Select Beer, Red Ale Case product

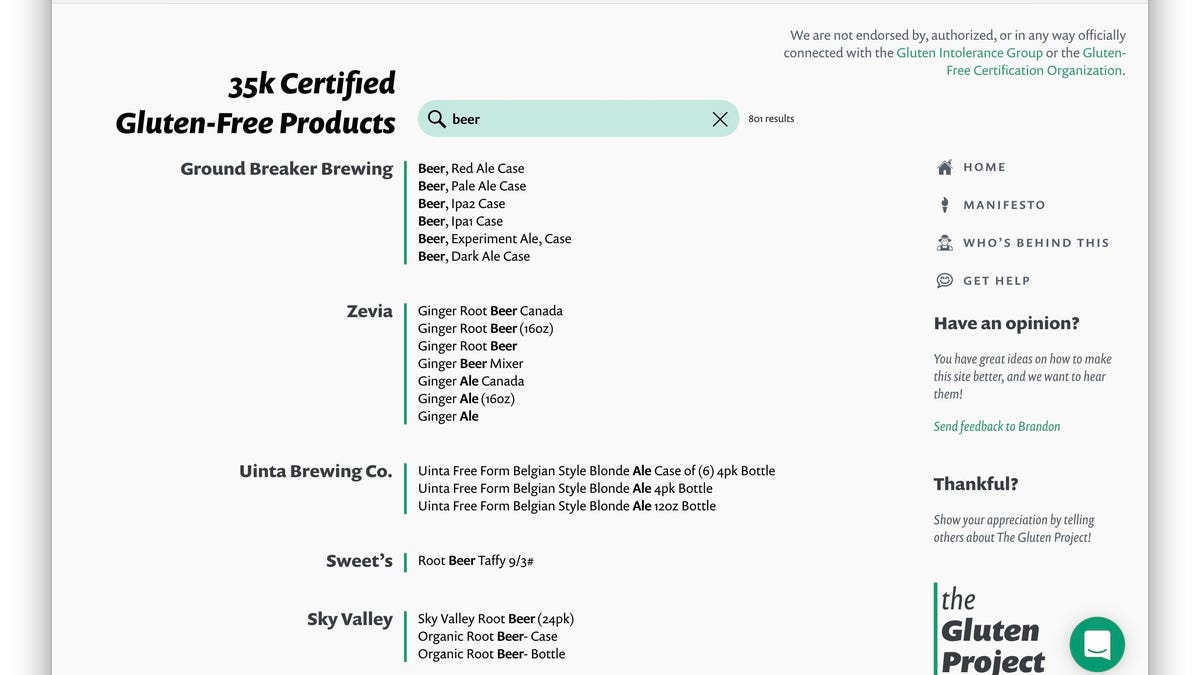click(x=471, y=169)
